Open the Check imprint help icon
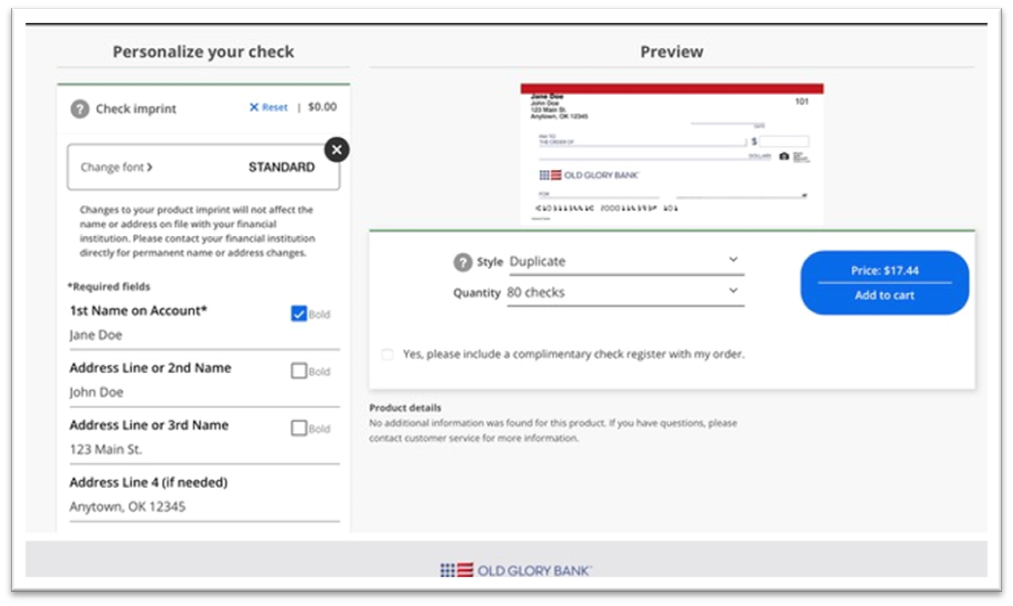This screenshot has height=606, width=1013. tap(80, 110)
